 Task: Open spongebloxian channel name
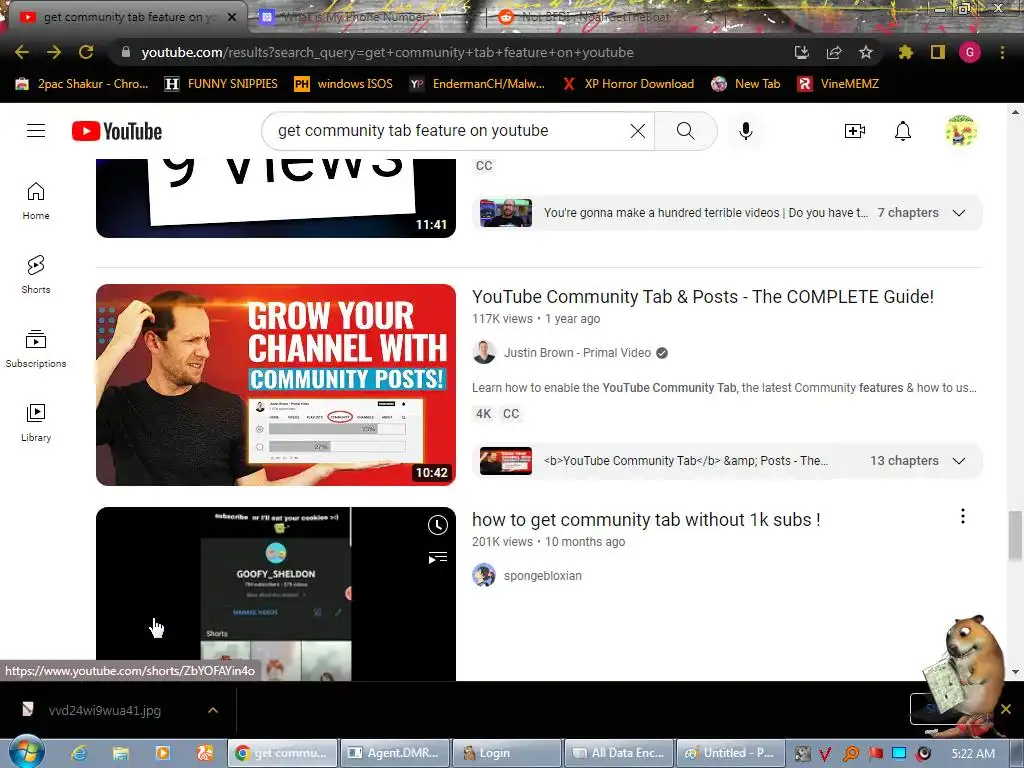coord(543,576)
